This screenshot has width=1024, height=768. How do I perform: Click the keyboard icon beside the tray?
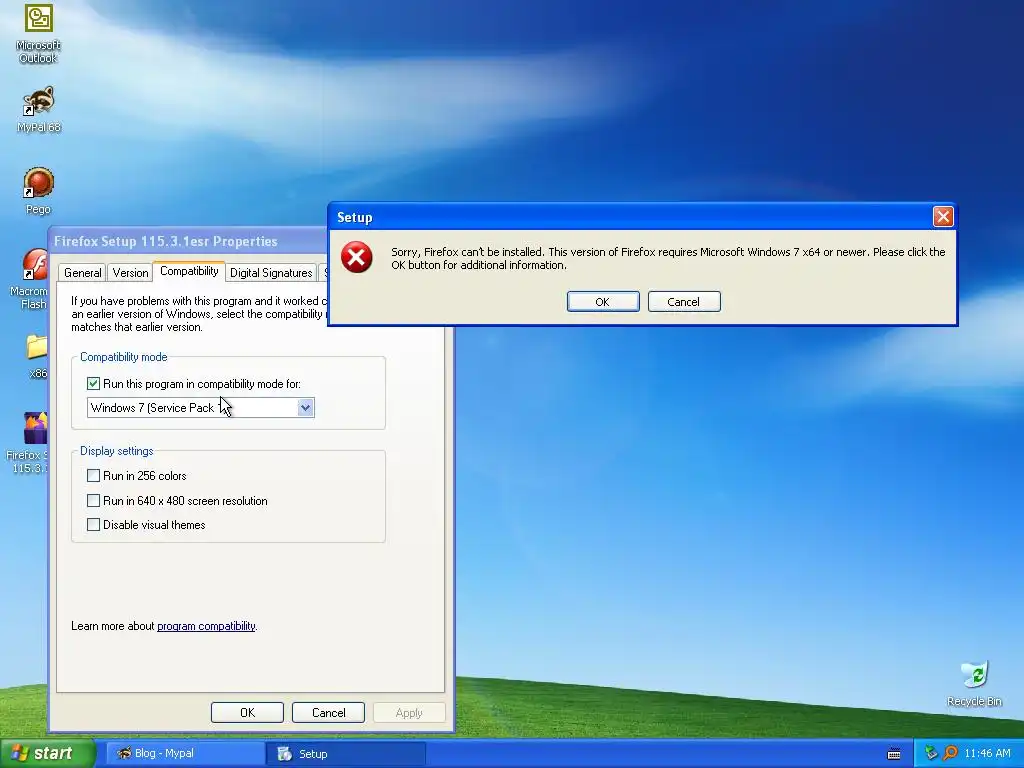tap(894, 754)
